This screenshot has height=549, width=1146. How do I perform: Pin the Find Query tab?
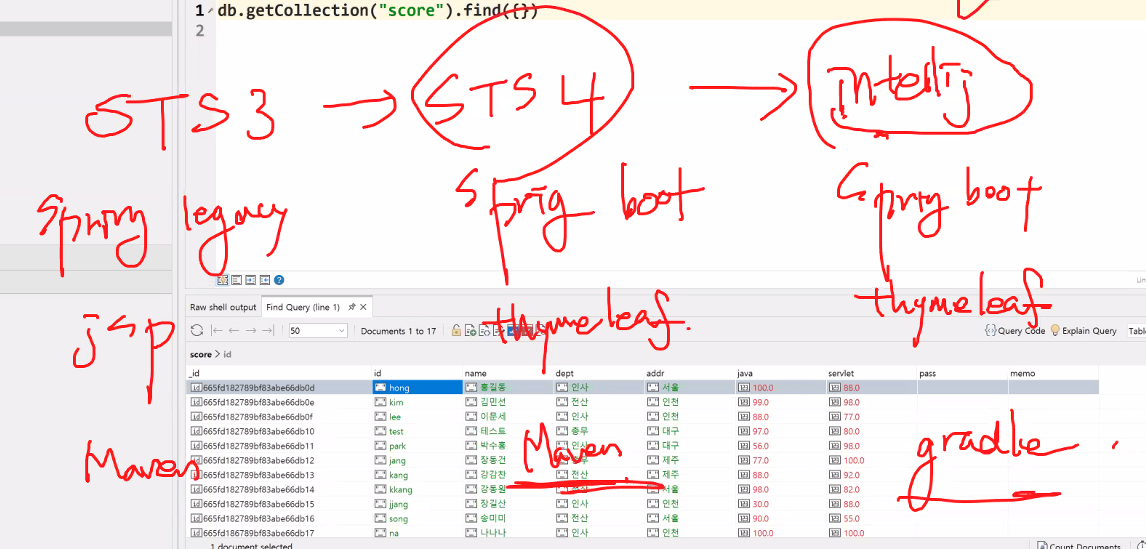(352, 307)
